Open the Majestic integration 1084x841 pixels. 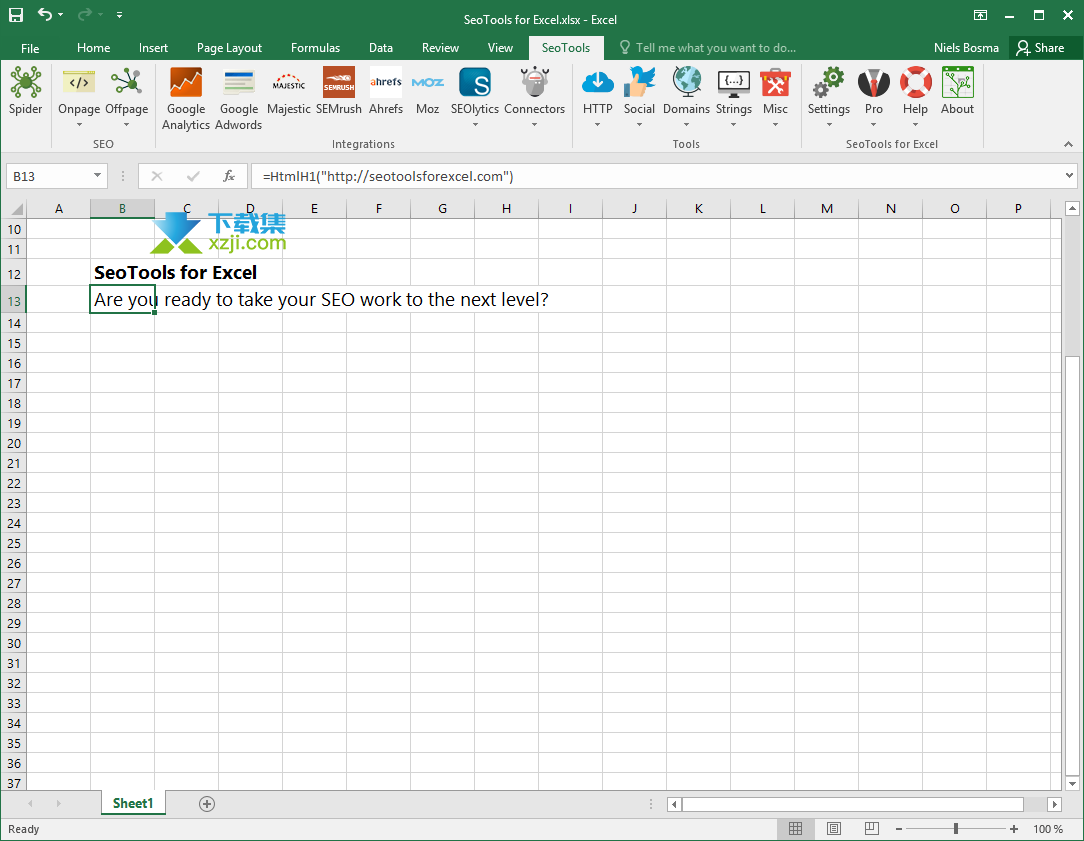[288, 91]
